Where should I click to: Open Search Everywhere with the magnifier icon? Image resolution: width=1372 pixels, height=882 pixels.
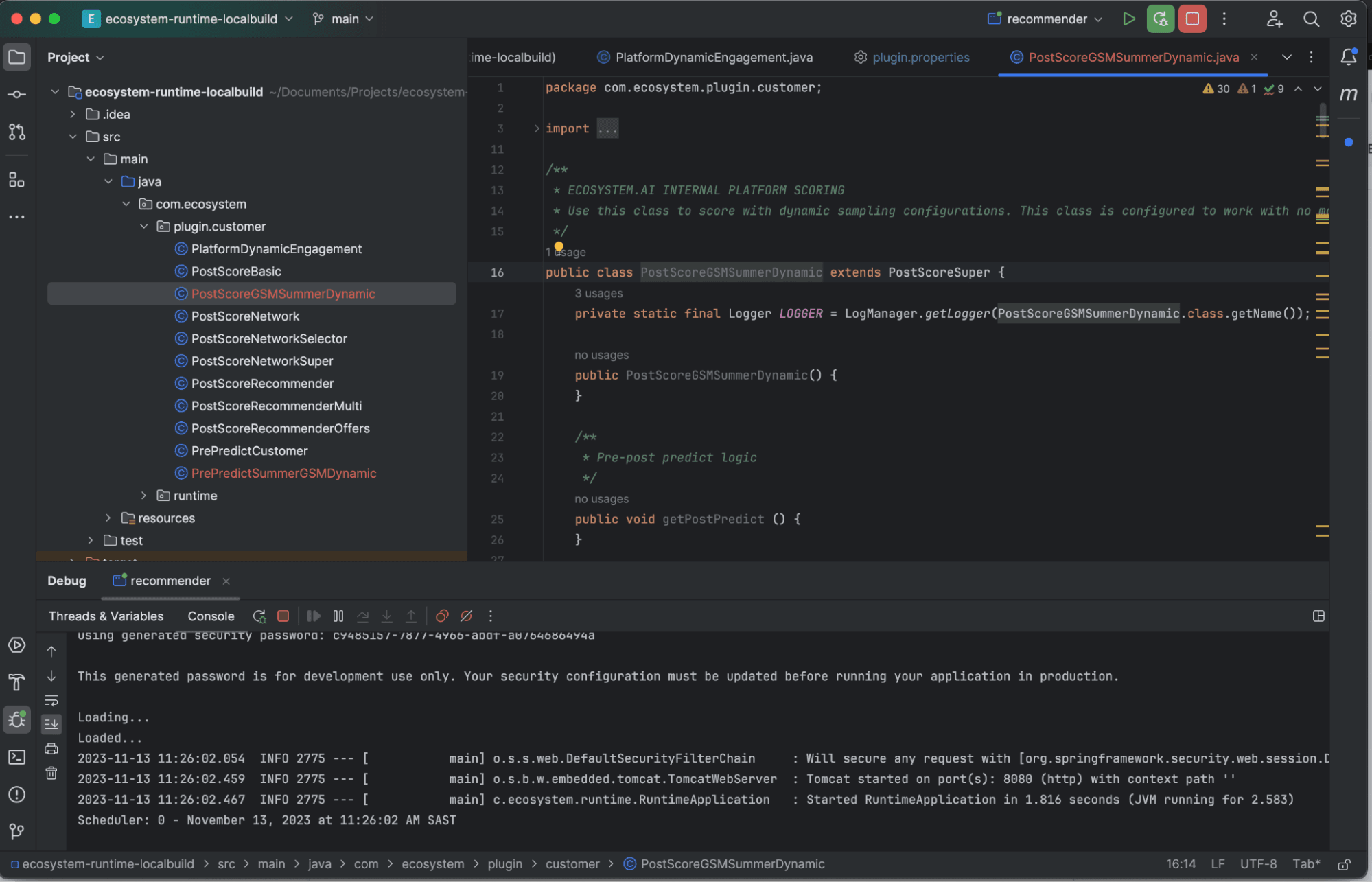point(1311,19)
